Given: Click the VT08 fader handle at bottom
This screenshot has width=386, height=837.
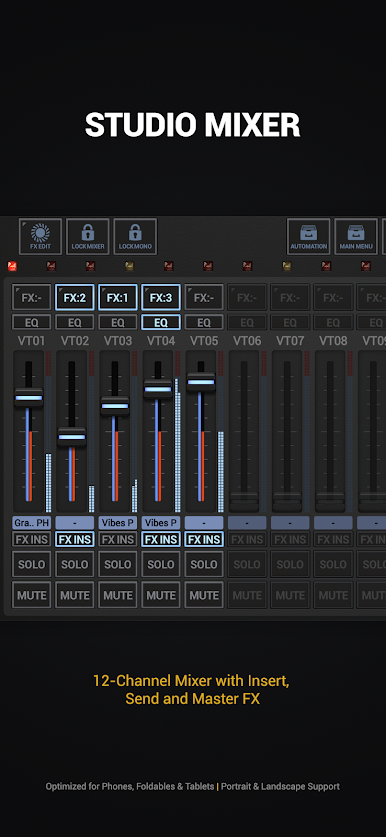Looking at the screenshot, I should coord(330,502).
